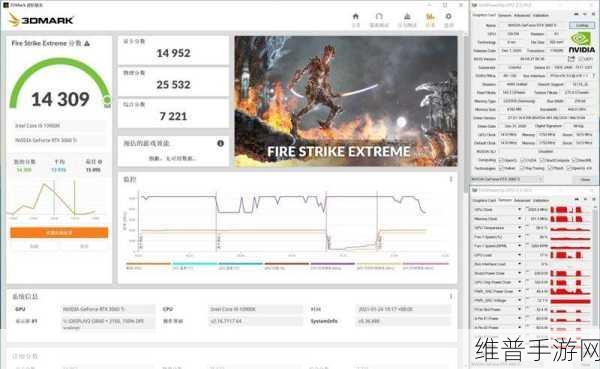This screenshot has width=600, height=369.
Task: Open the GPU Load sensor dropdown arrow
Action: [520, 255]
